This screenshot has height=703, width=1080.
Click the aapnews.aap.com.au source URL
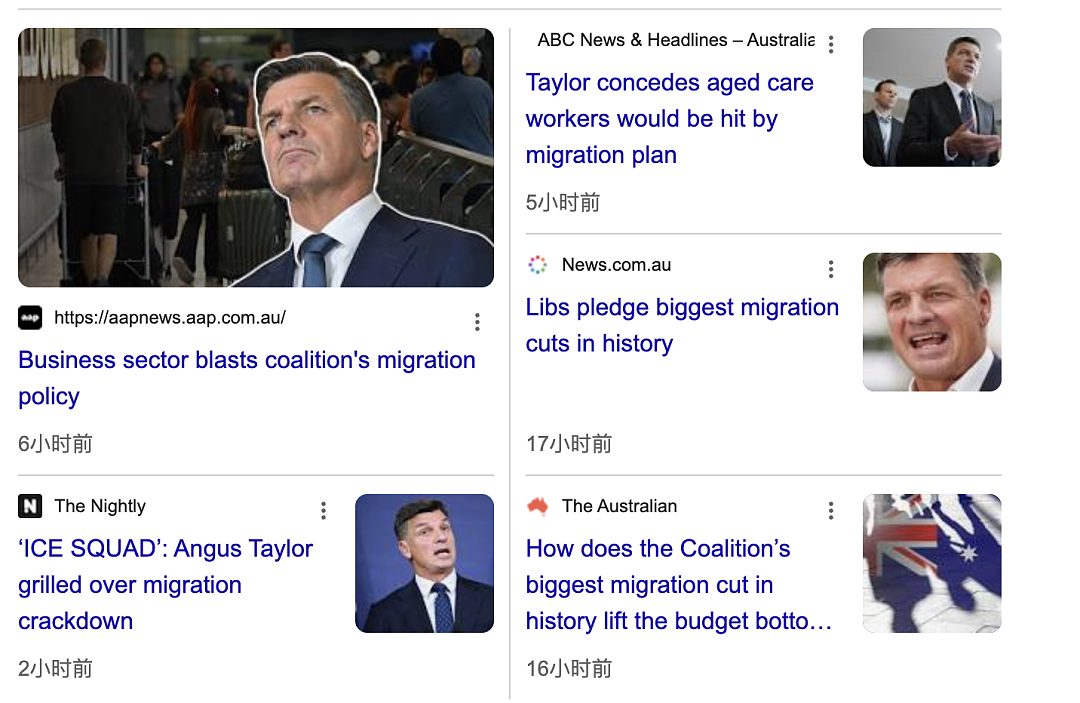pos(170,317)
